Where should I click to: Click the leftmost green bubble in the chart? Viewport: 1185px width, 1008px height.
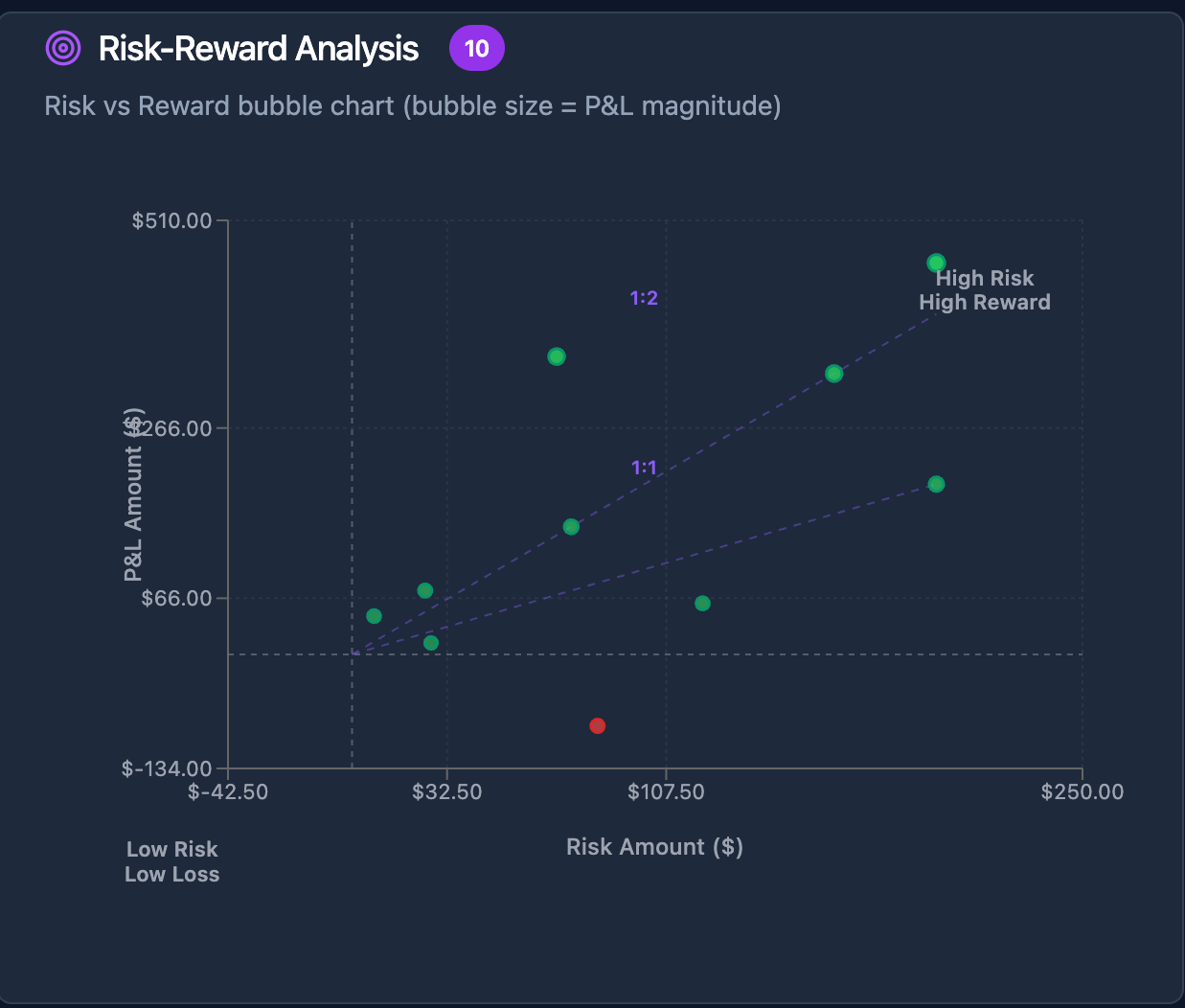tap(374, 616)
